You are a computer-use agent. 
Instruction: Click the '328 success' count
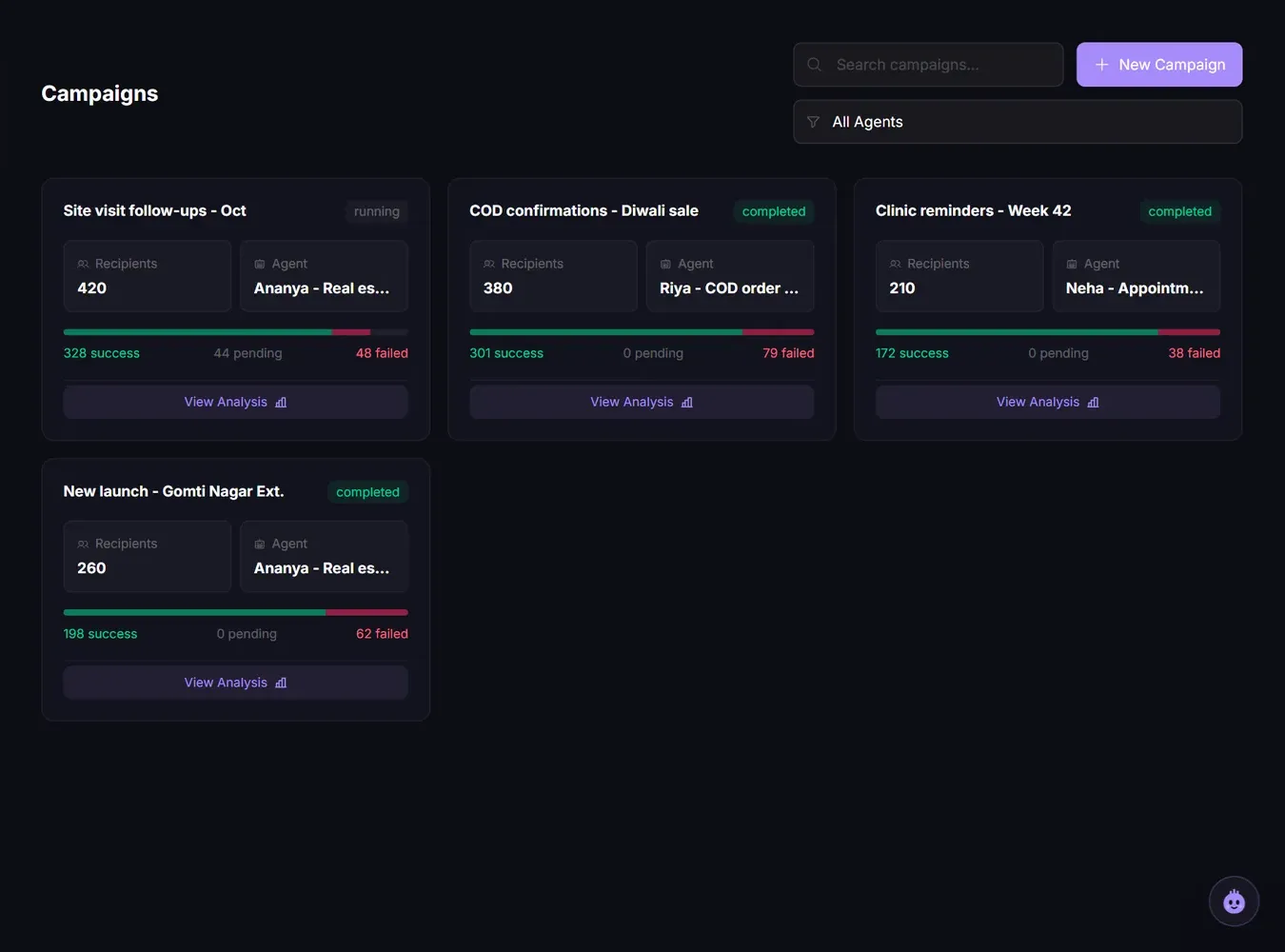point(102,353)
